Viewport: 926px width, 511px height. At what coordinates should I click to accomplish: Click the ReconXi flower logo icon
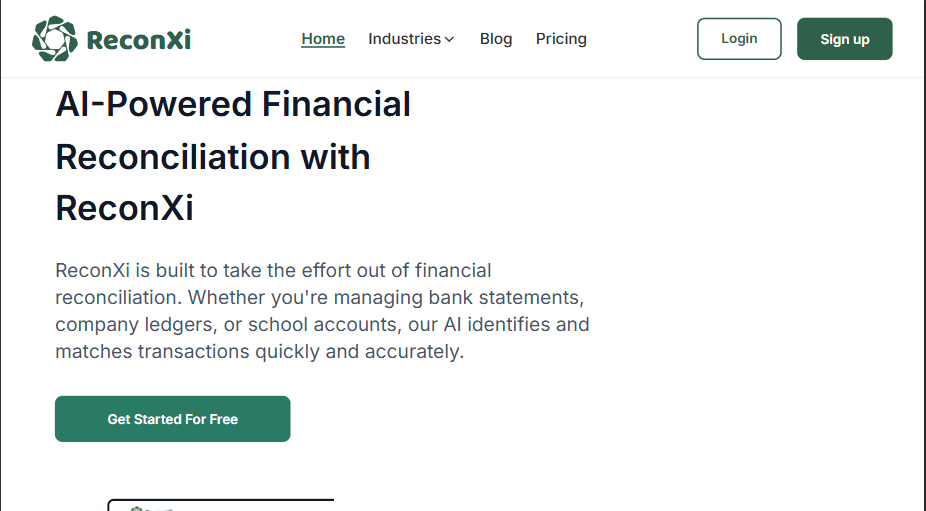[x=54, y=39]
